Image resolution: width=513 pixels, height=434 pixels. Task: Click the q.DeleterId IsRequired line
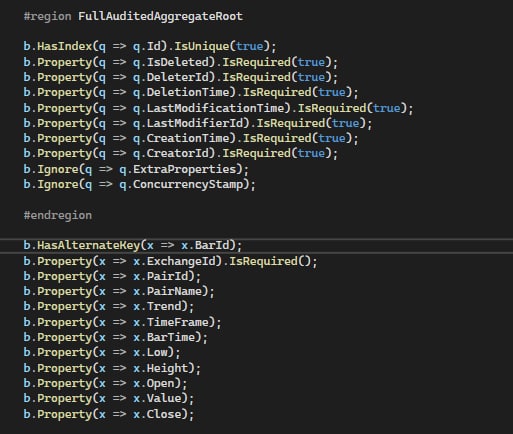coord(181,77)
